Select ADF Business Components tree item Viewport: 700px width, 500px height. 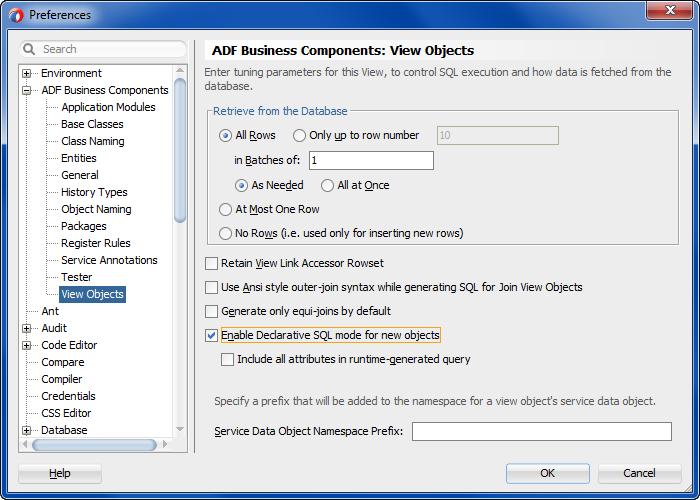(105, 90)
